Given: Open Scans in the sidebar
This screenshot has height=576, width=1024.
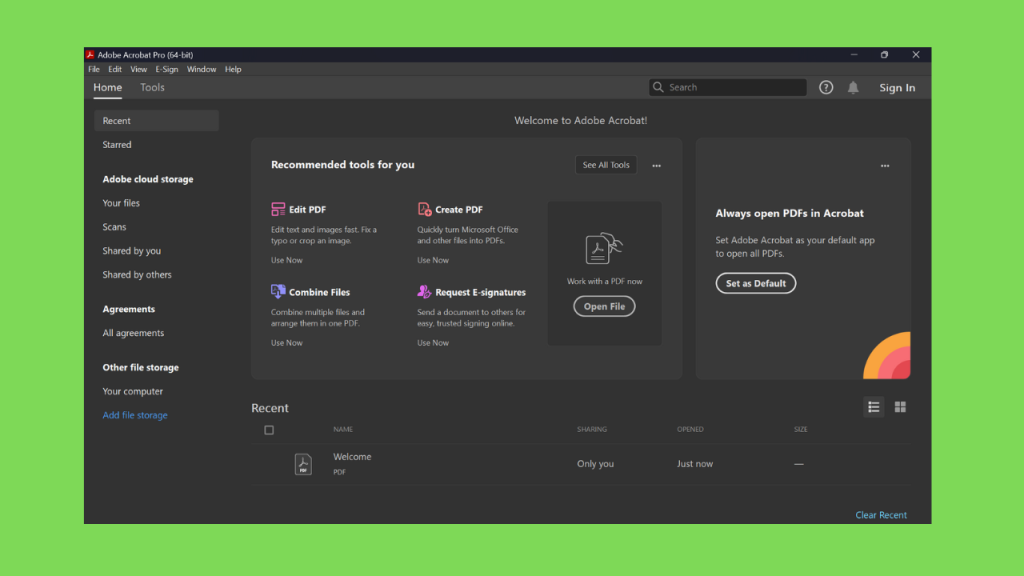Looking at the screenshot, I should pos(114,227).
